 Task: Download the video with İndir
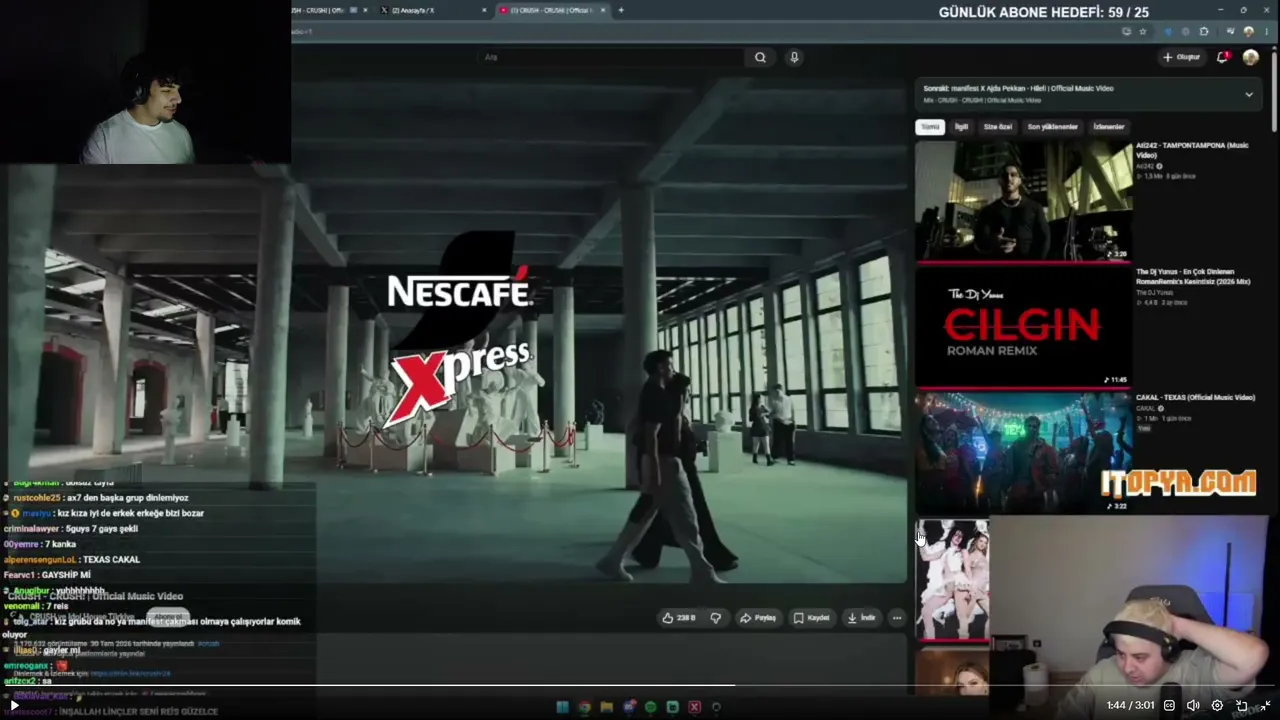click(861, 618)
